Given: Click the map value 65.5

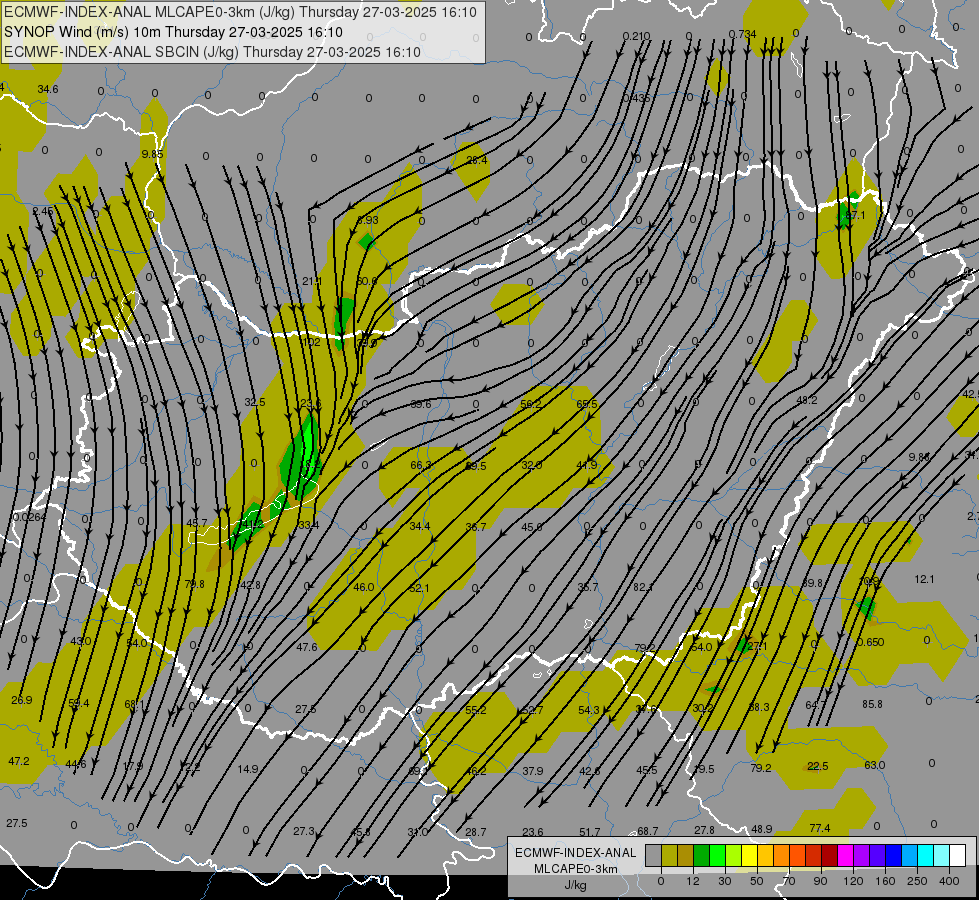Looking at the screenshot, I should point(587,403).
